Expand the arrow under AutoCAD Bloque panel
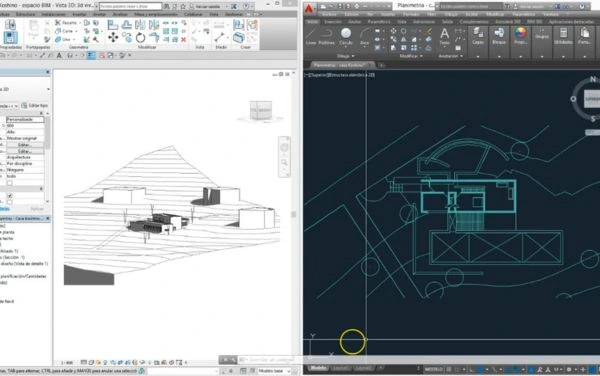Viewport: 600px width, 376px height. point(499,57)
